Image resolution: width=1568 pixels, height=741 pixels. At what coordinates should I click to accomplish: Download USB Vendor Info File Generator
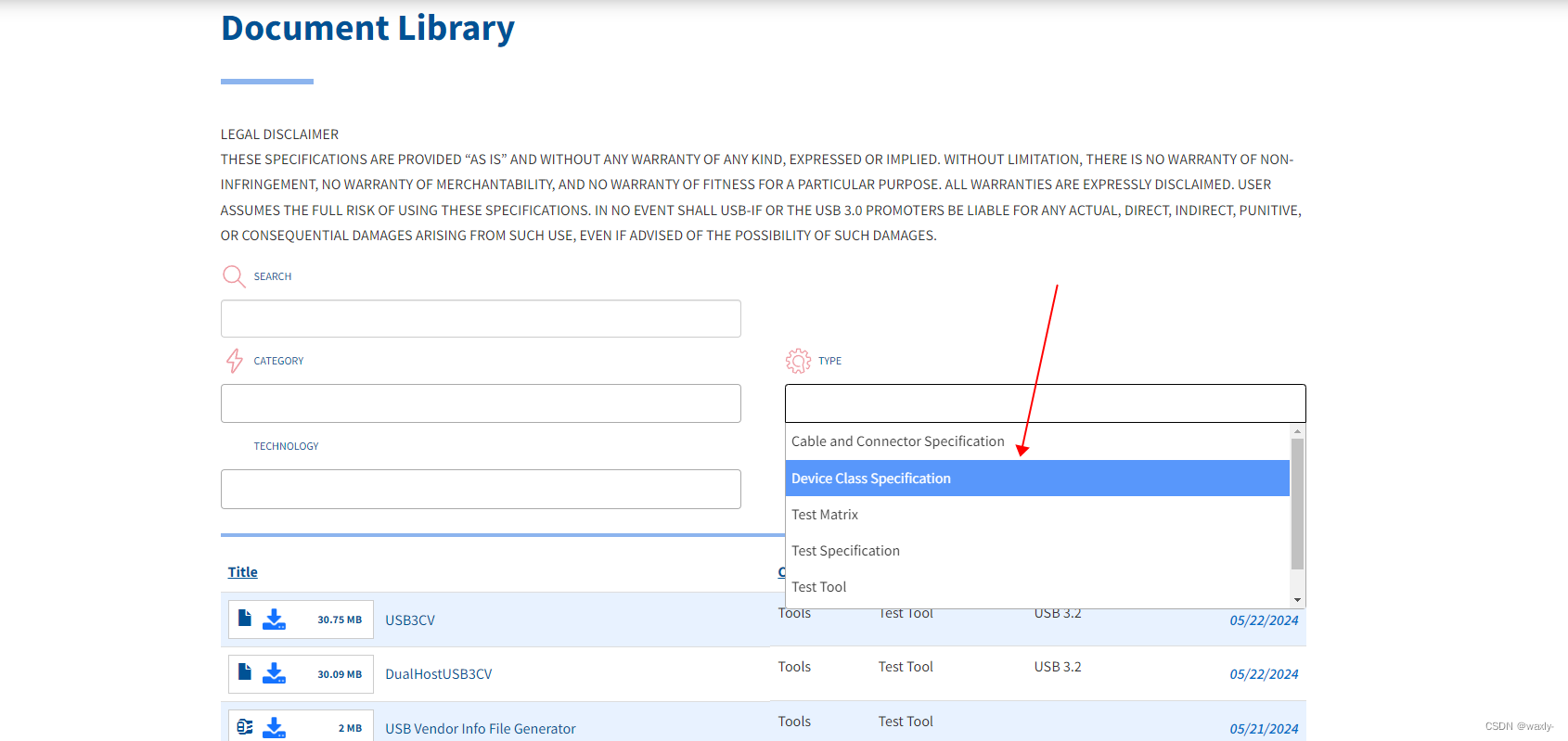pyautogui.click(x=274, y=728)
